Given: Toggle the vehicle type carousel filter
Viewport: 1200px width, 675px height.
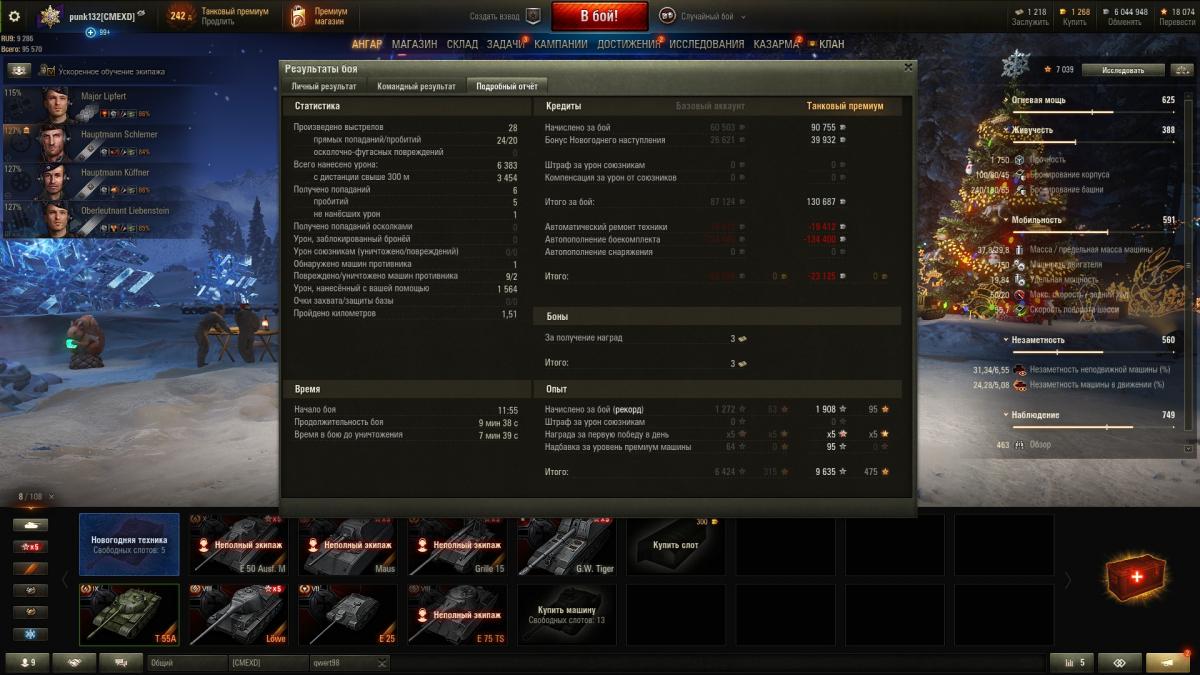Looking at the screenshot, I should click(30, 525).
